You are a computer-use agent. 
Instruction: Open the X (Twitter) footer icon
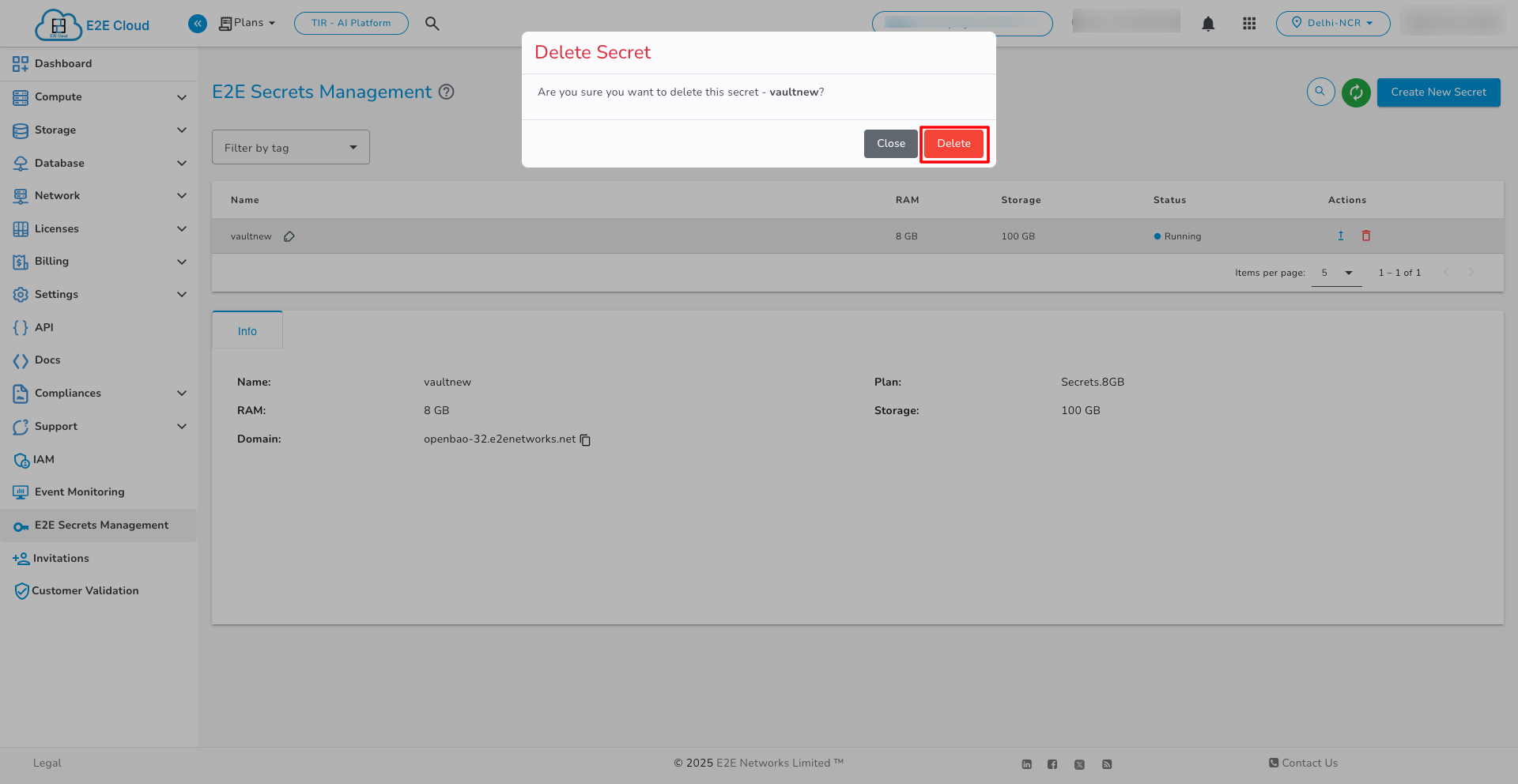(x=1079, y=764)
